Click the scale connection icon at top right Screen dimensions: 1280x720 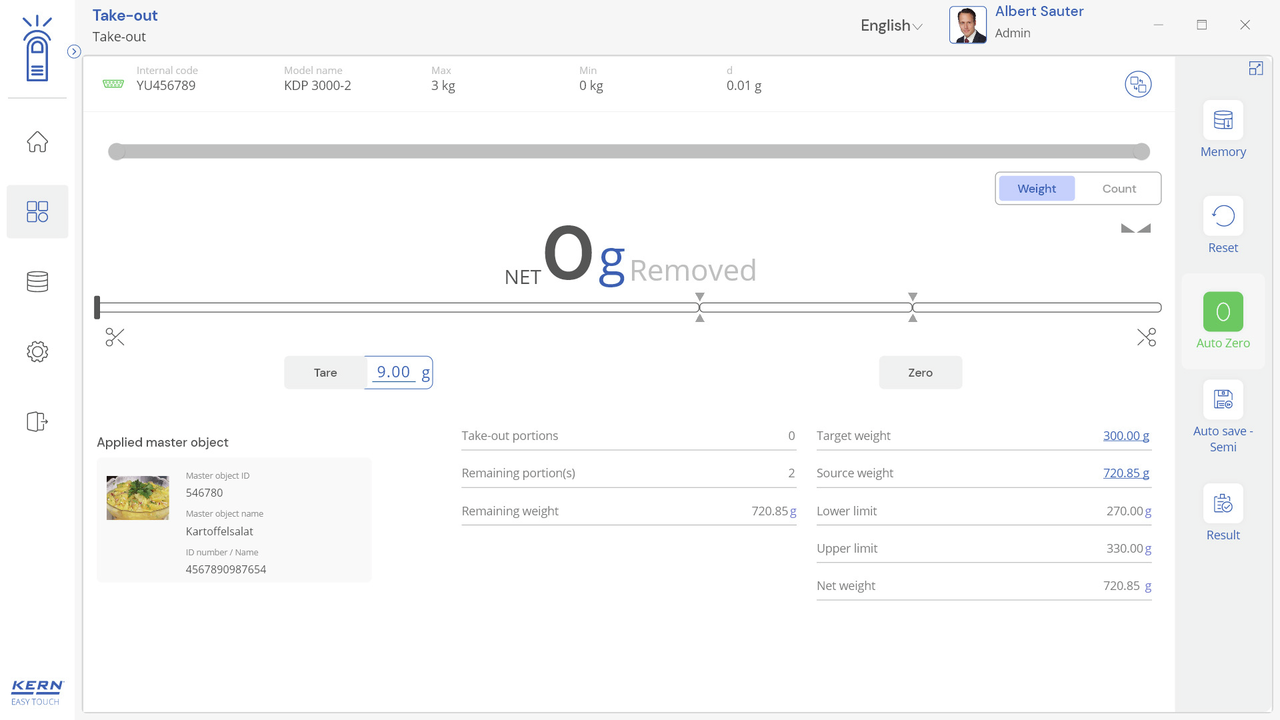click(x=1137, y=85)
